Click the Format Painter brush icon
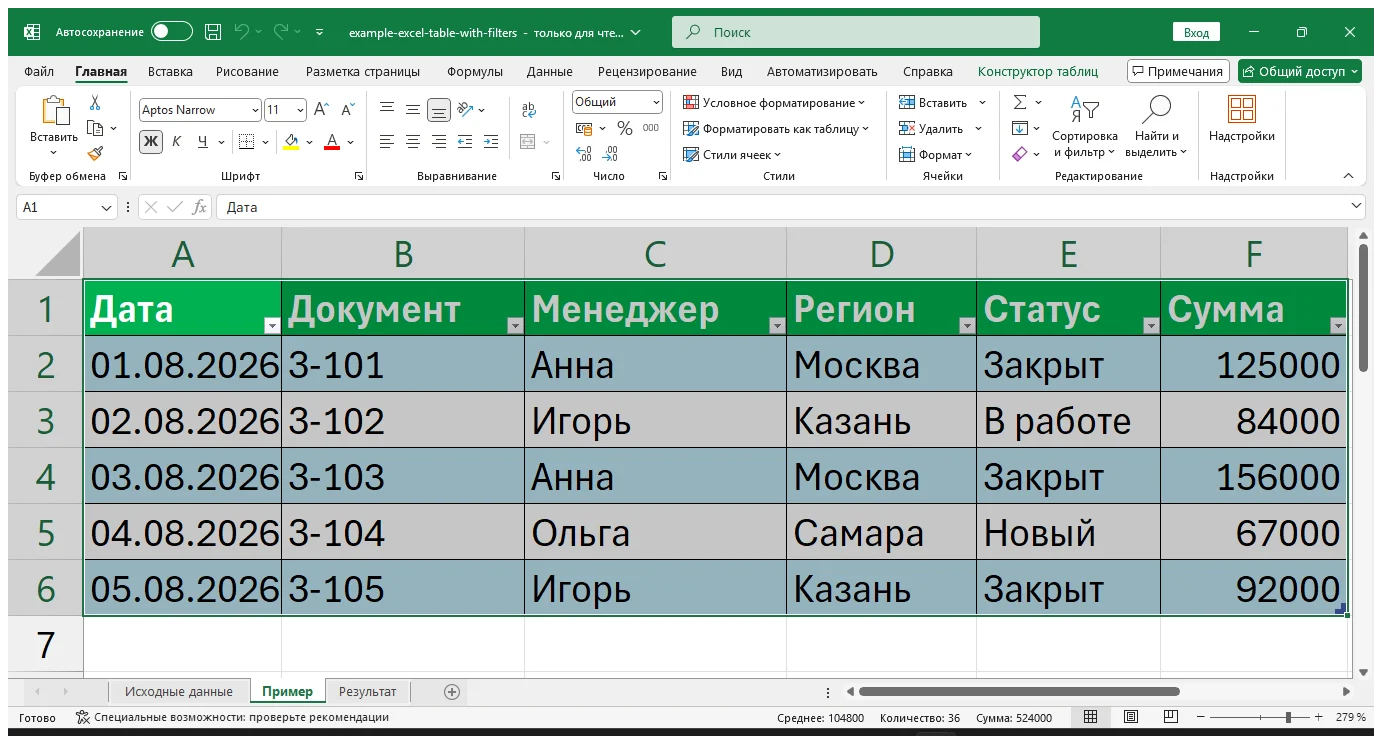Image resolution: width=1382 pixels, height=736 pixels. 95,154
